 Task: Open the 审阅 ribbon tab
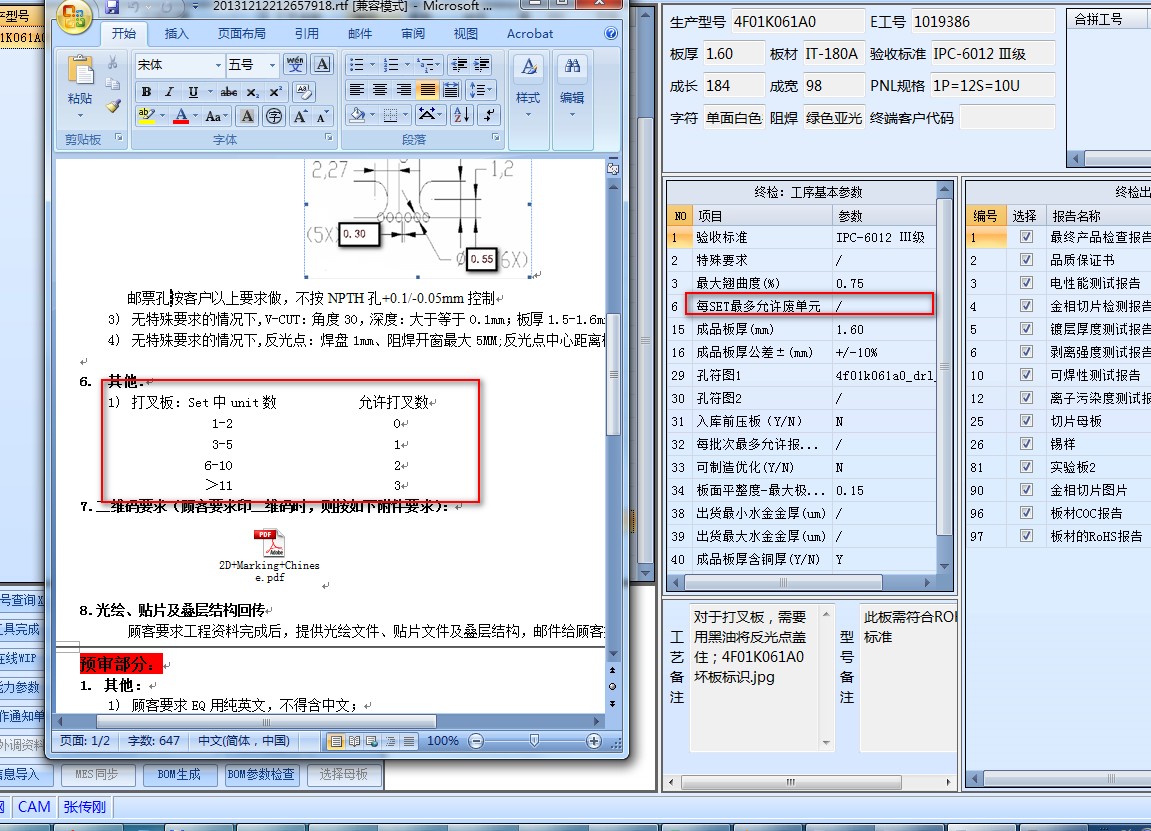point(413,34)
